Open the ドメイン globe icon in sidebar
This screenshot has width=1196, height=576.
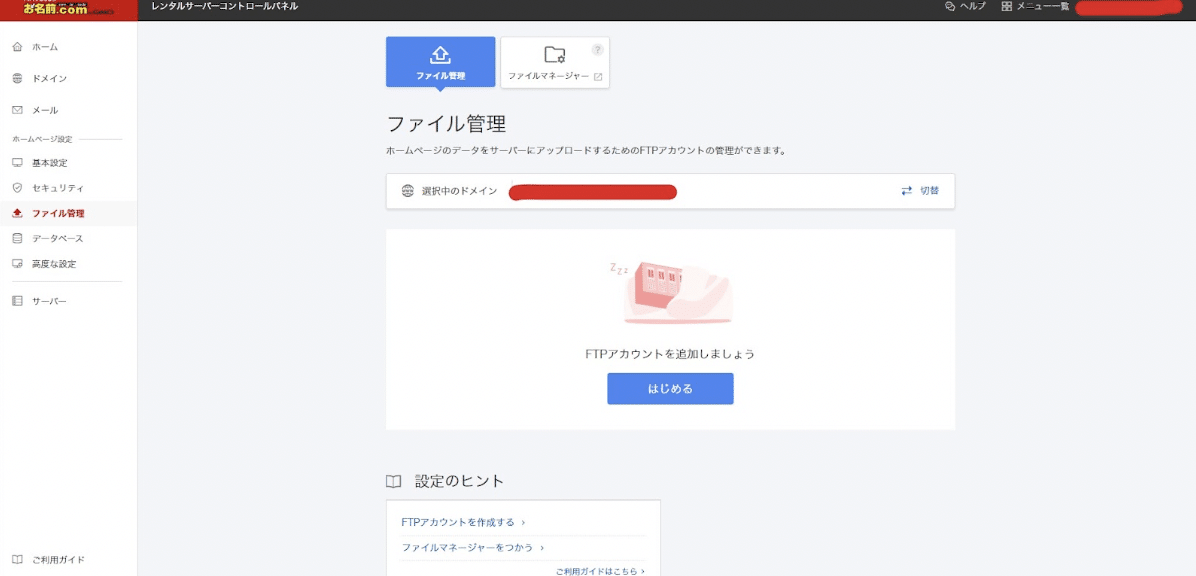(x=17, y=78)
